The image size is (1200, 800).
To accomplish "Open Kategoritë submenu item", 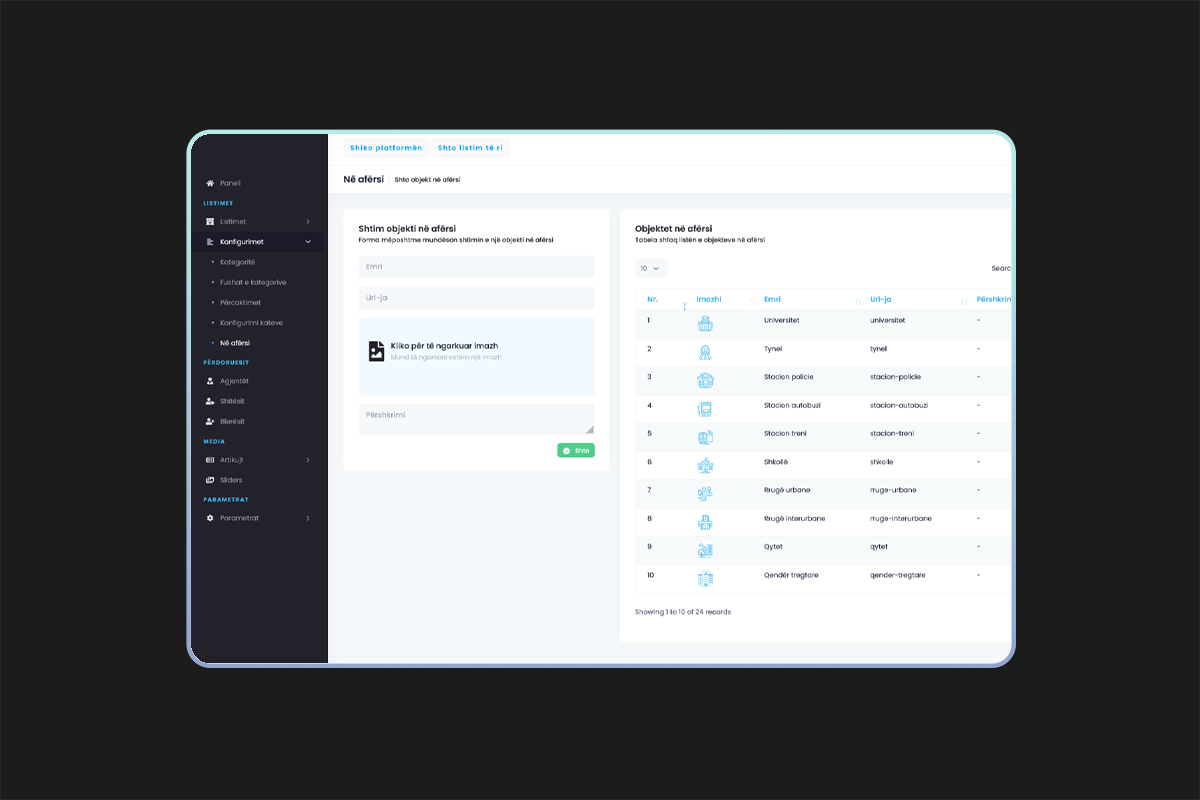I will click(x=238, y=262).
